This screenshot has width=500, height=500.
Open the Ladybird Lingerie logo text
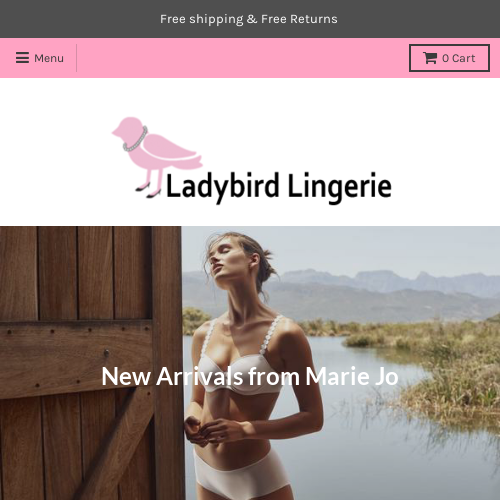pyautogui.click(x=278, y=187)
